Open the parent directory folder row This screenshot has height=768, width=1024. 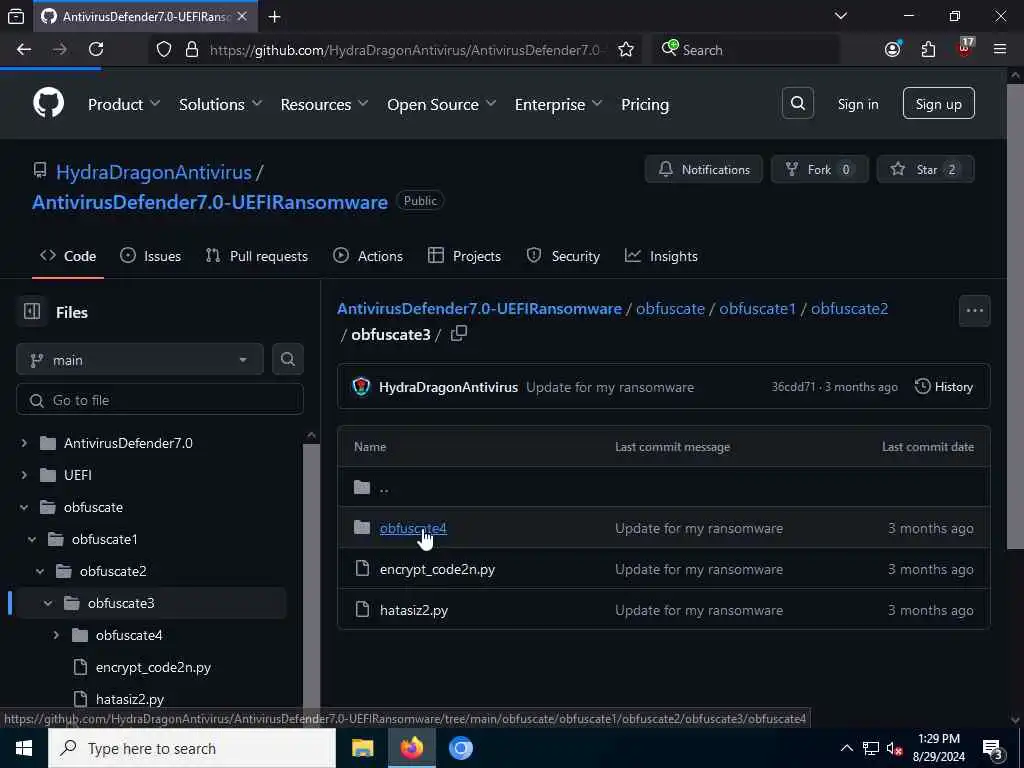664,487
